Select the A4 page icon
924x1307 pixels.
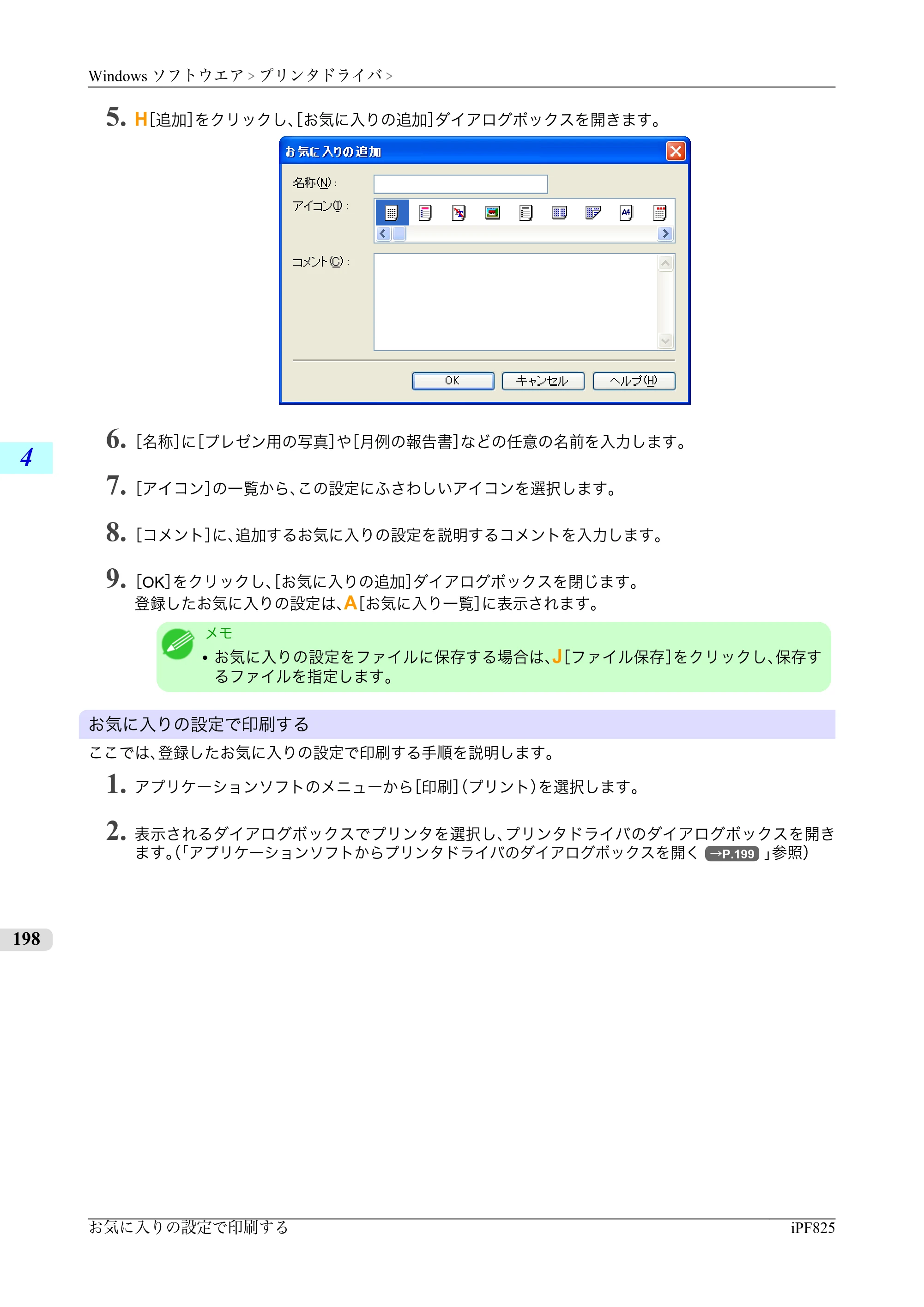tap(627, 213)
